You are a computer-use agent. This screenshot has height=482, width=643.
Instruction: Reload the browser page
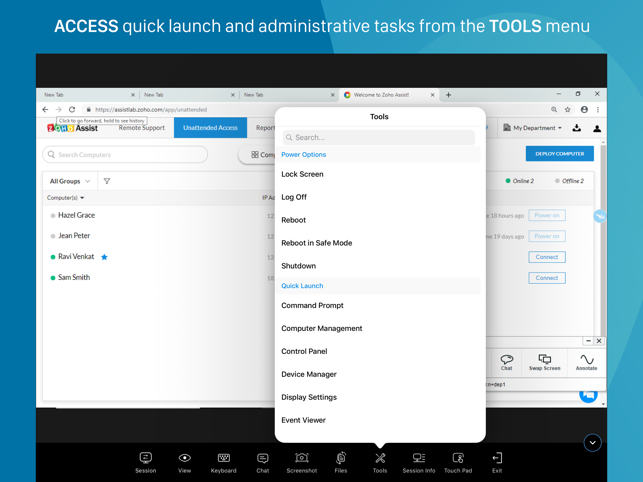point(72,110)
